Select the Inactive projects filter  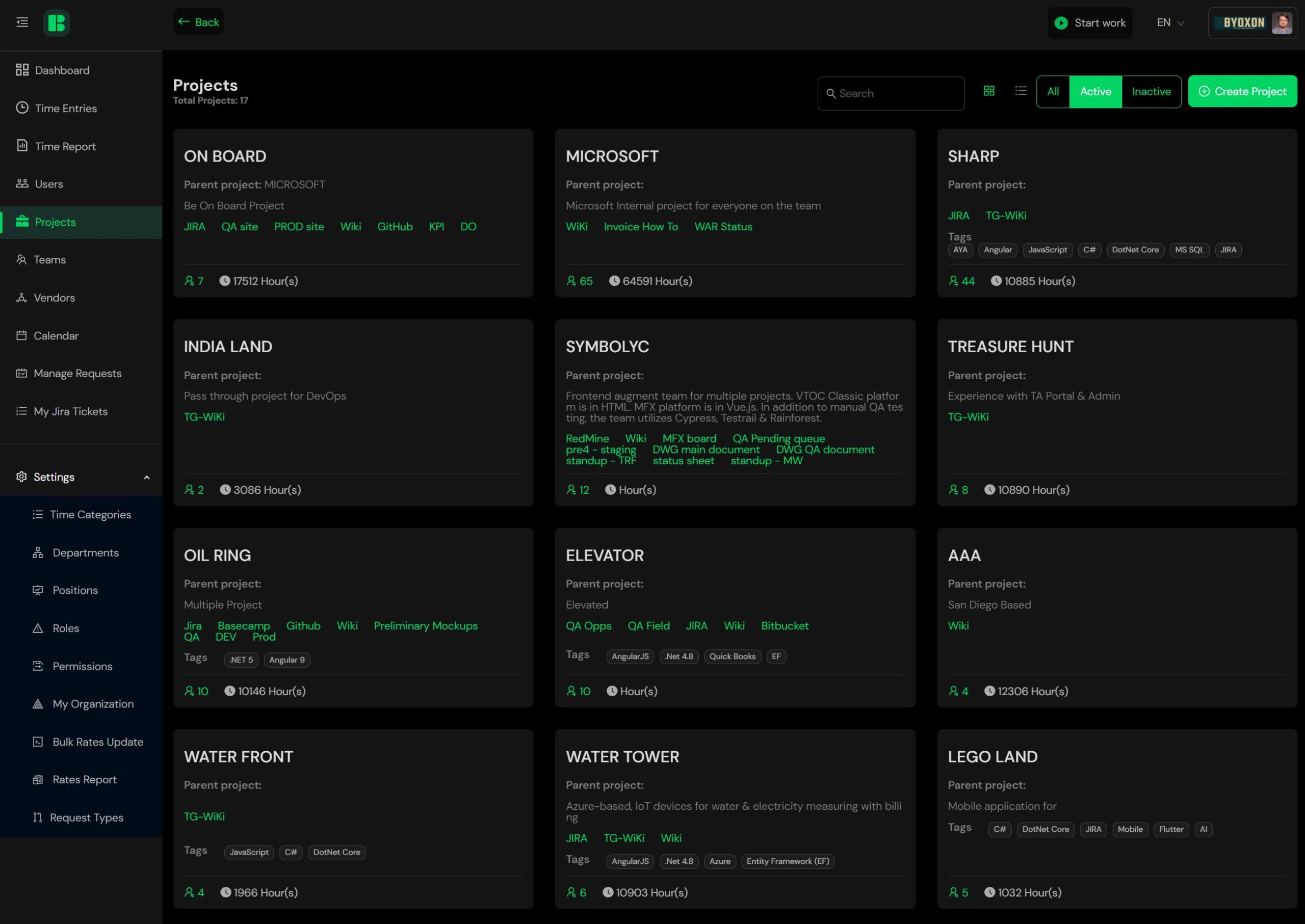1152,92
